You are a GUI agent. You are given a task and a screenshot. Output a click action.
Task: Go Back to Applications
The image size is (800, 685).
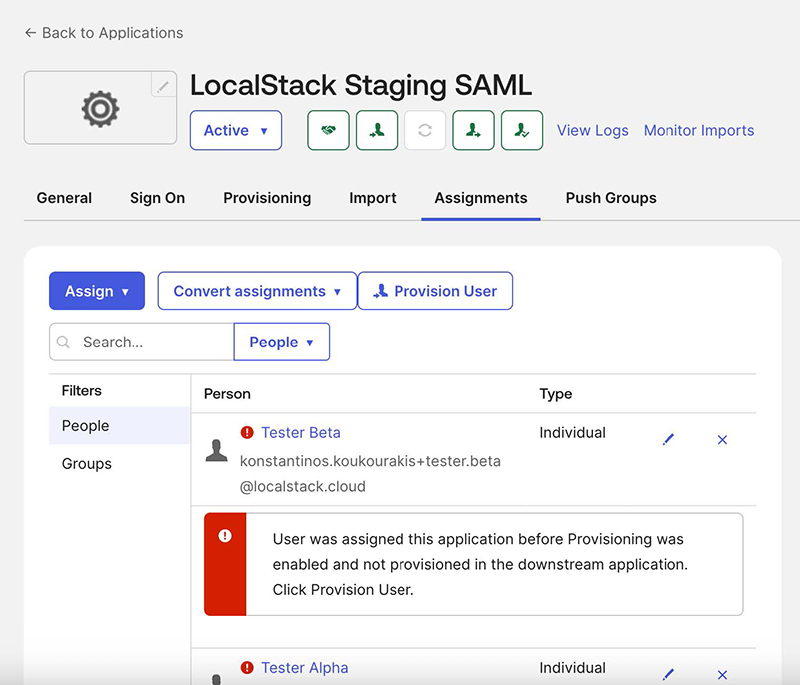coord(102,33)
